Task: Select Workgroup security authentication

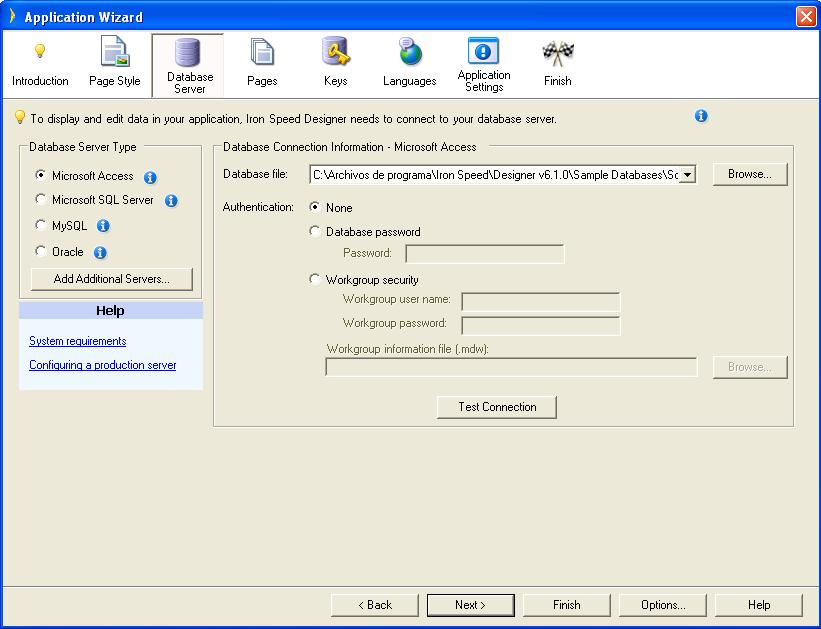Action: coord(314,279)
